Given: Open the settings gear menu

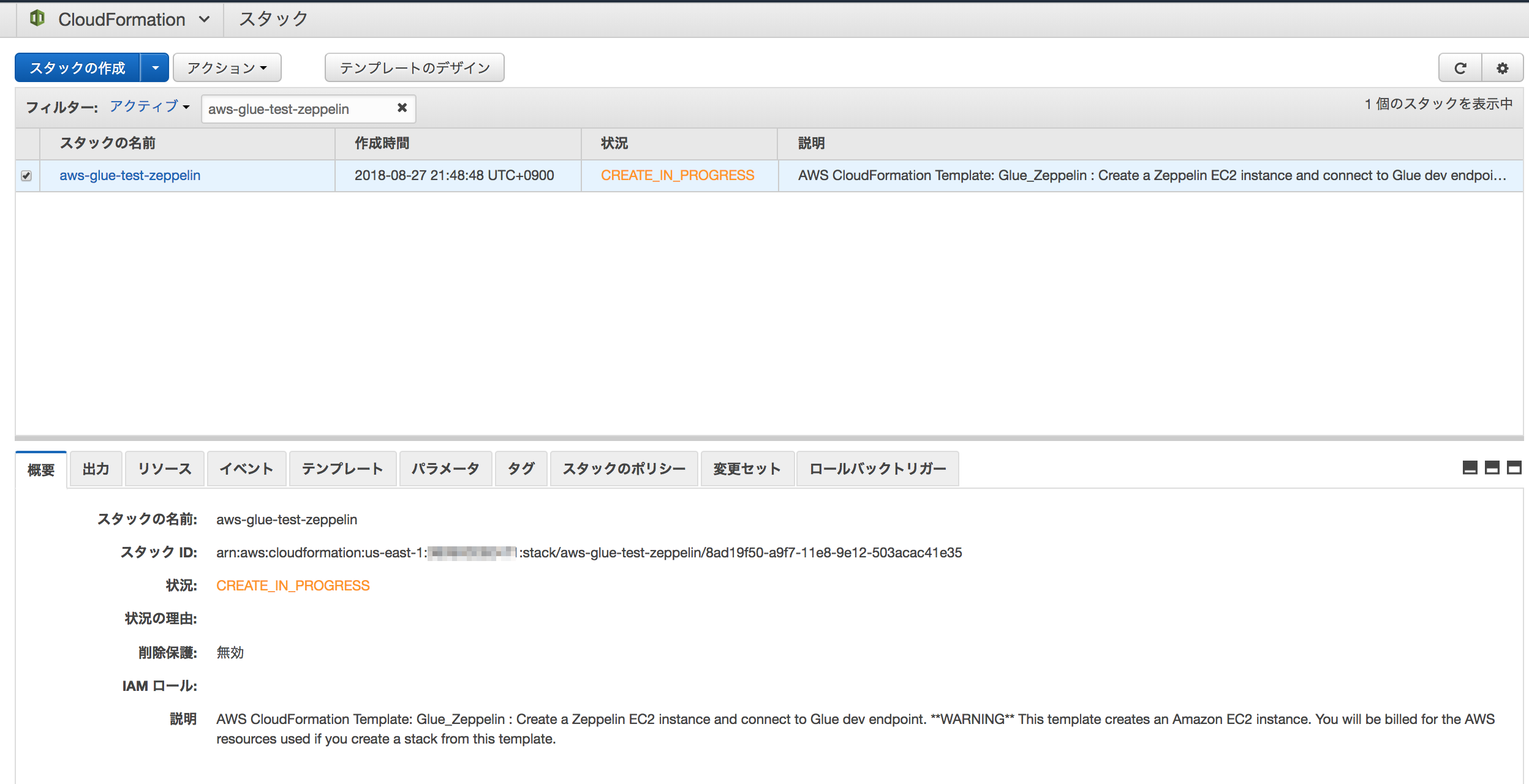Looking at the screenshot, I should point(1502,68).
